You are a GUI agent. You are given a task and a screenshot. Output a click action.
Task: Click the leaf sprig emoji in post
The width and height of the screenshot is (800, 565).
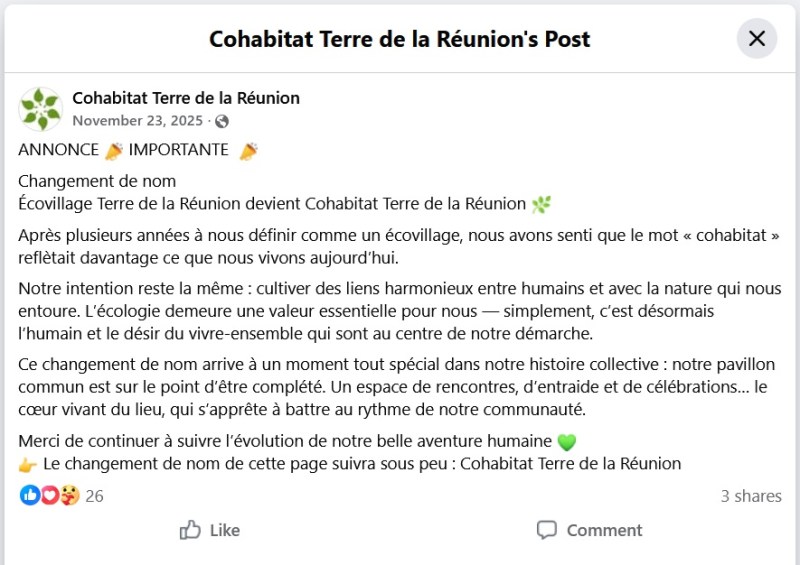[541, 204]
